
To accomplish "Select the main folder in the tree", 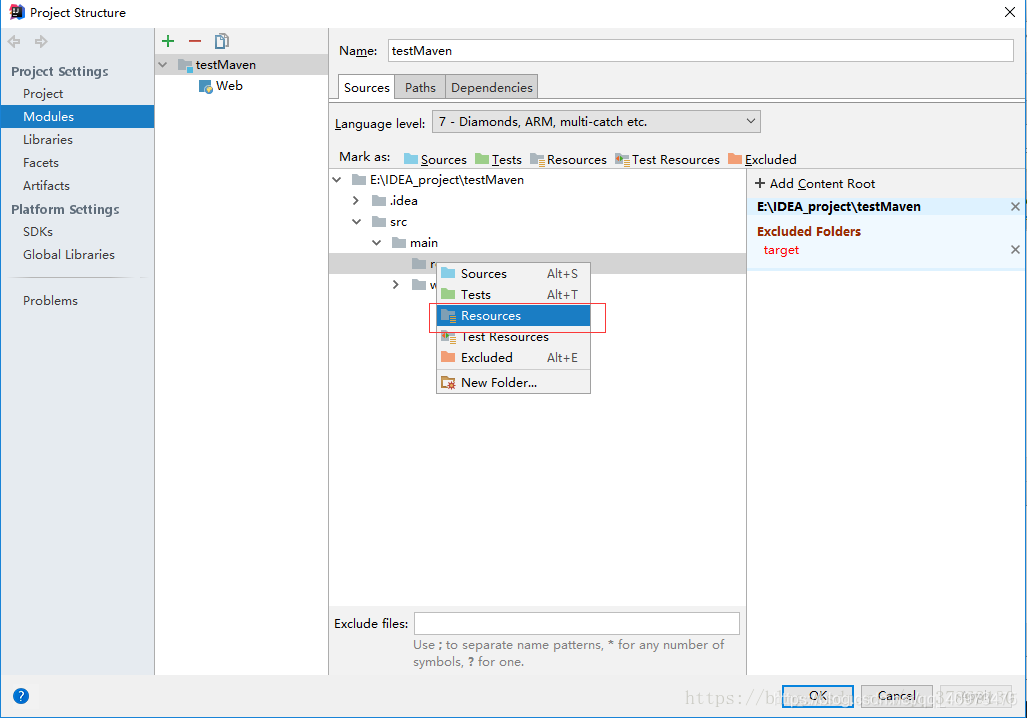I will pos(424,242).
